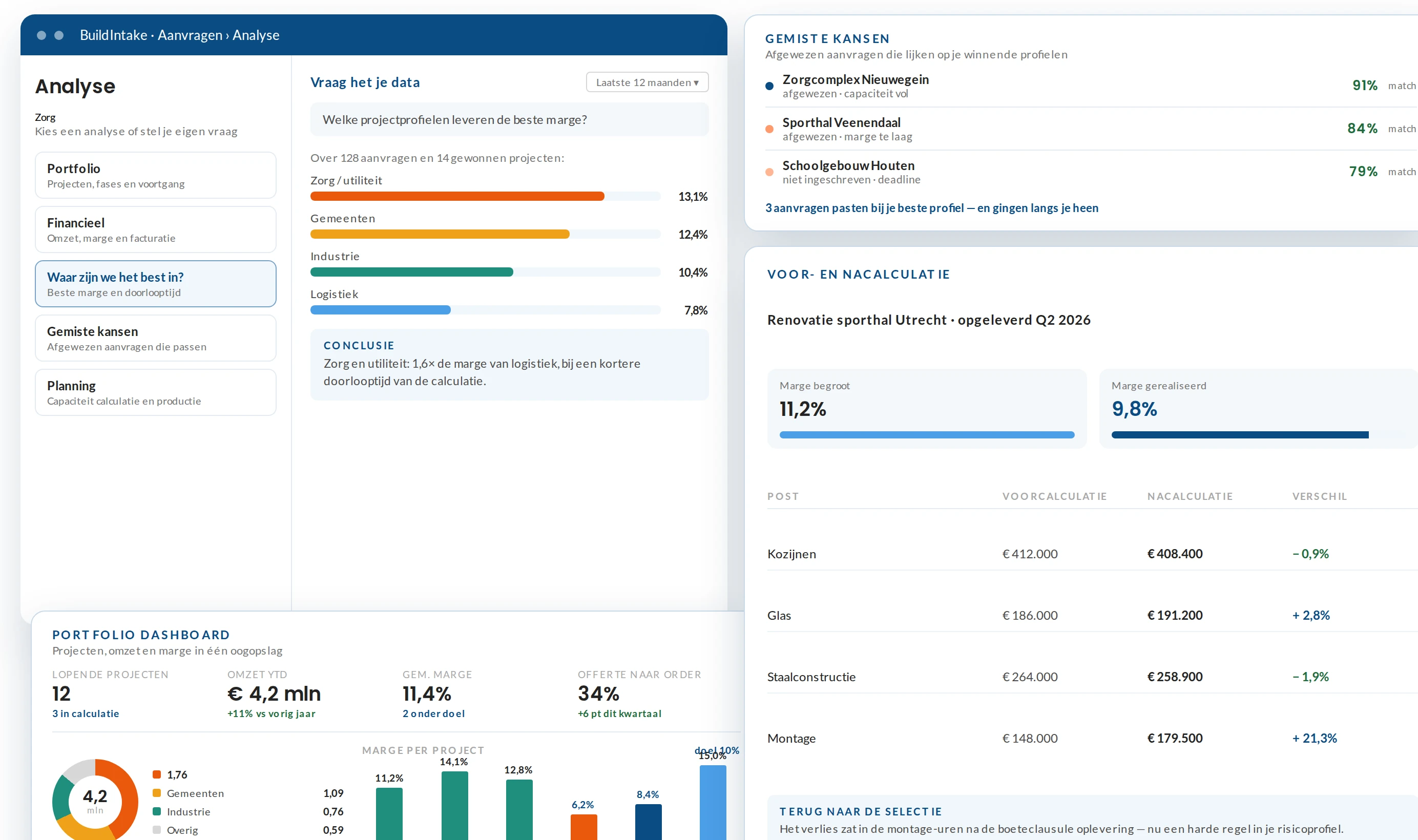Click the Overig legend color swatch

157,830
